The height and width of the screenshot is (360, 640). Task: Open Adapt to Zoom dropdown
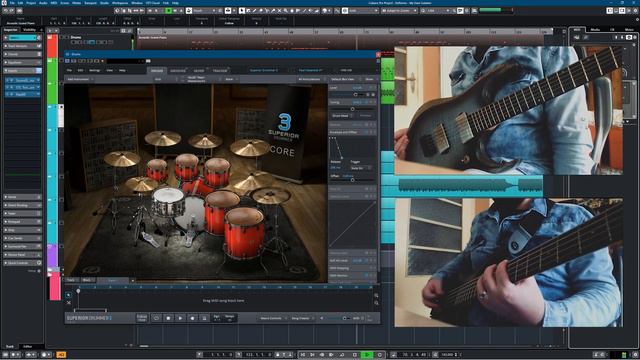(x=399, y=11)
